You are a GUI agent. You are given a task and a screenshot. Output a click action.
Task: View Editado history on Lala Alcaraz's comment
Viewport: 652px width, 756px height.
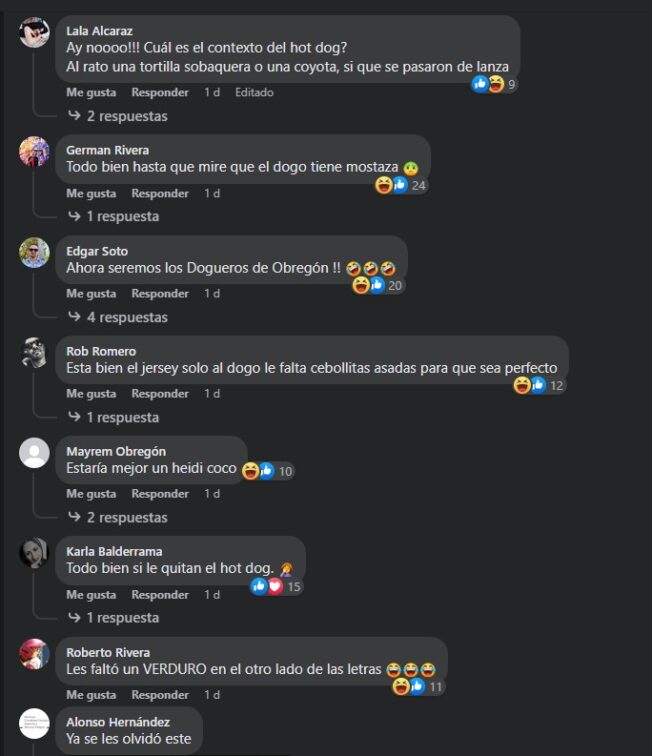(x=254, y=92)
